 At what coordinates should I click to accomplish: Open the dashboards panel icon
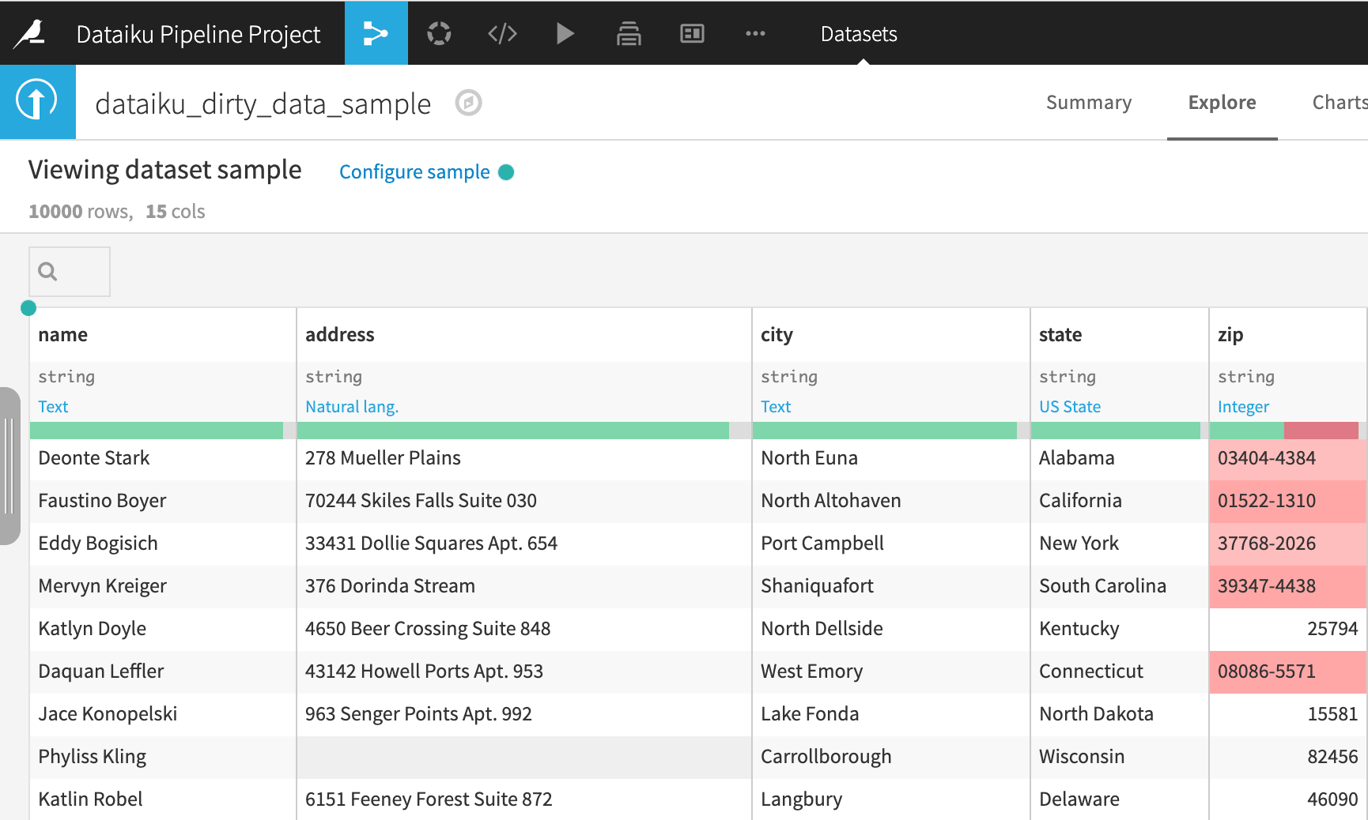click(692, 33)
